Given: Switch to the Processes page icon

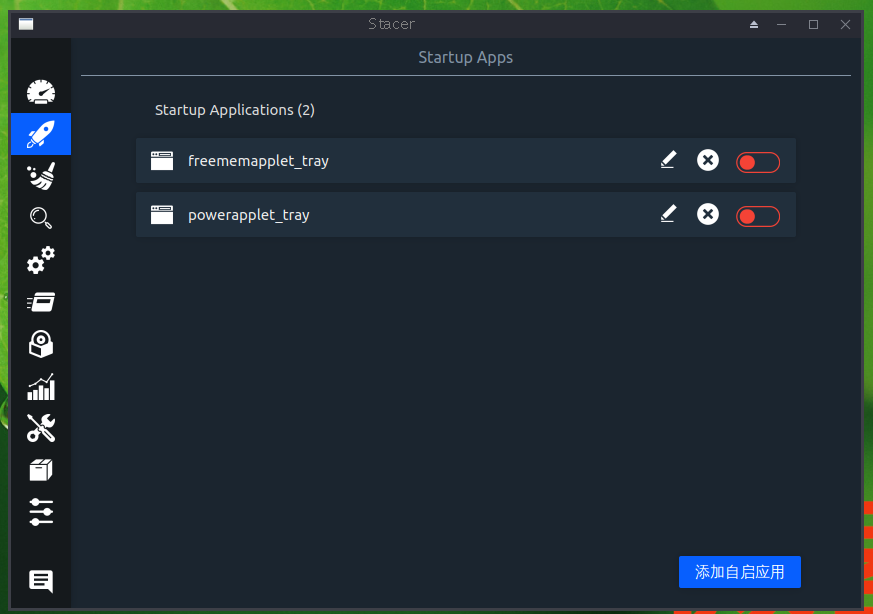Looking at the screenshot, I should [x=41, y=302].
